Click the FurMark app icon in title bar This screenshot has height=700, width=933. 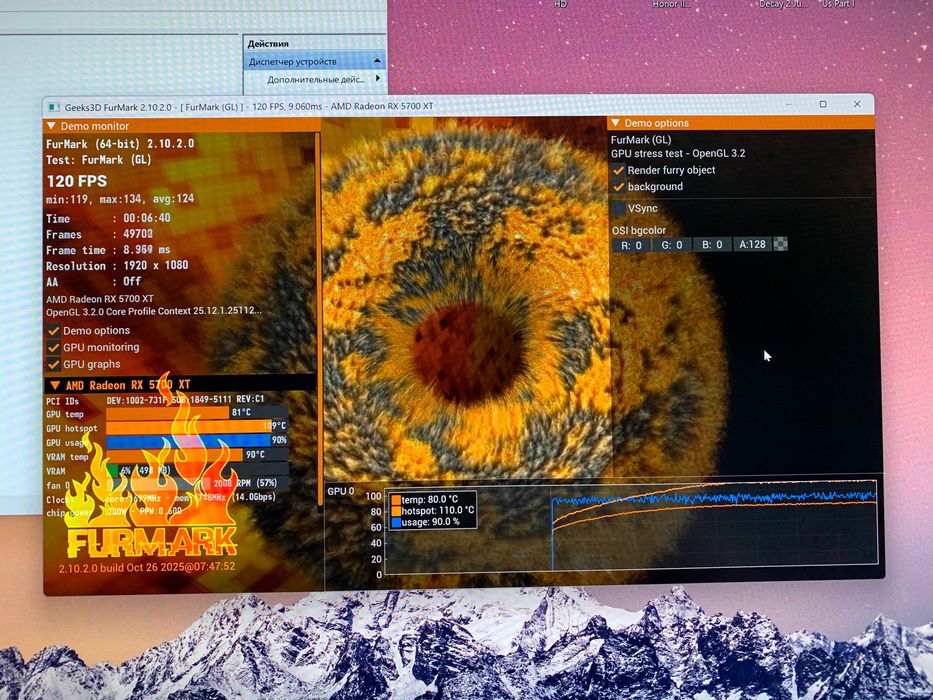[x=54, y=108]
